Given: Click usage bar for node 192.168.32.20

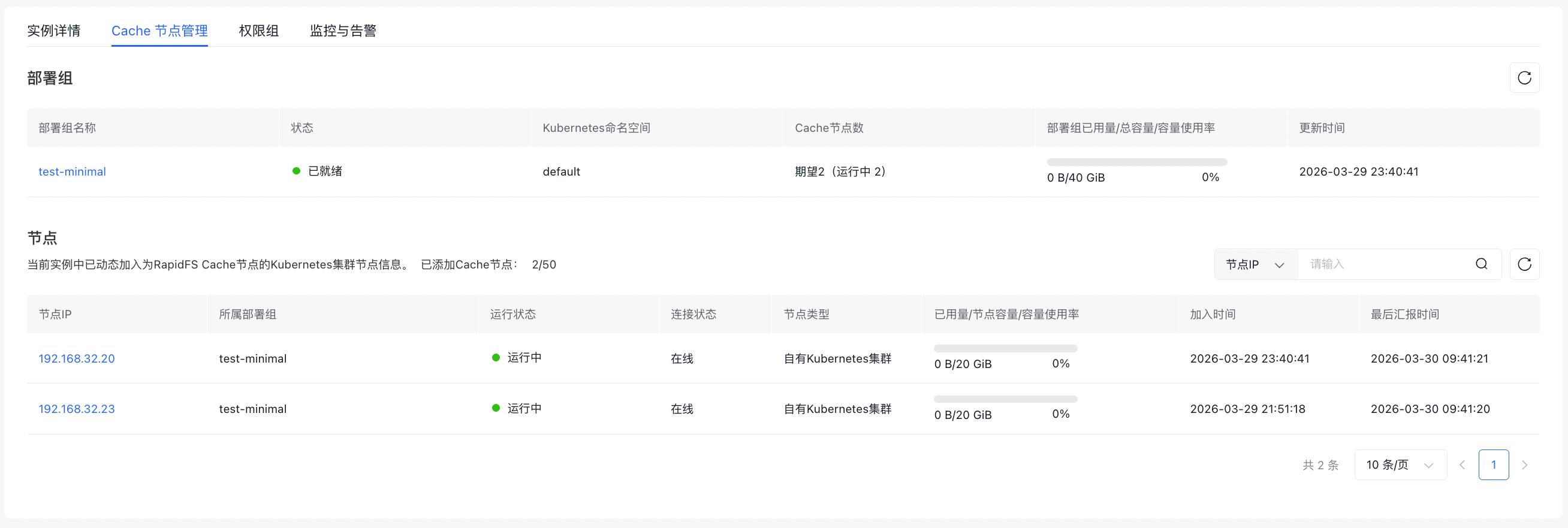Looking at the screenshot, I should click(1006, 349).
